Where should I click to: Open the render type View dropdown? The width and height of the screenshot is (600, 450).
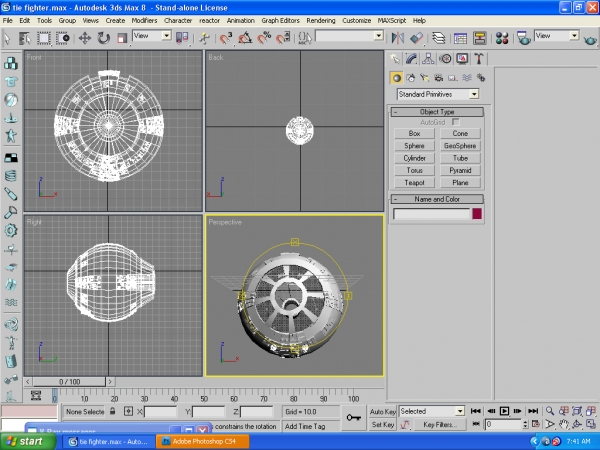tap(557, 36)
